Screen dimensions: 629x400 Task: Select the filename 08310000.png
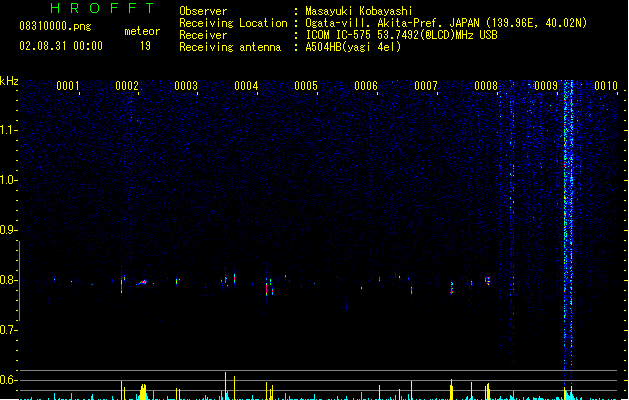(x=55, y=26)
